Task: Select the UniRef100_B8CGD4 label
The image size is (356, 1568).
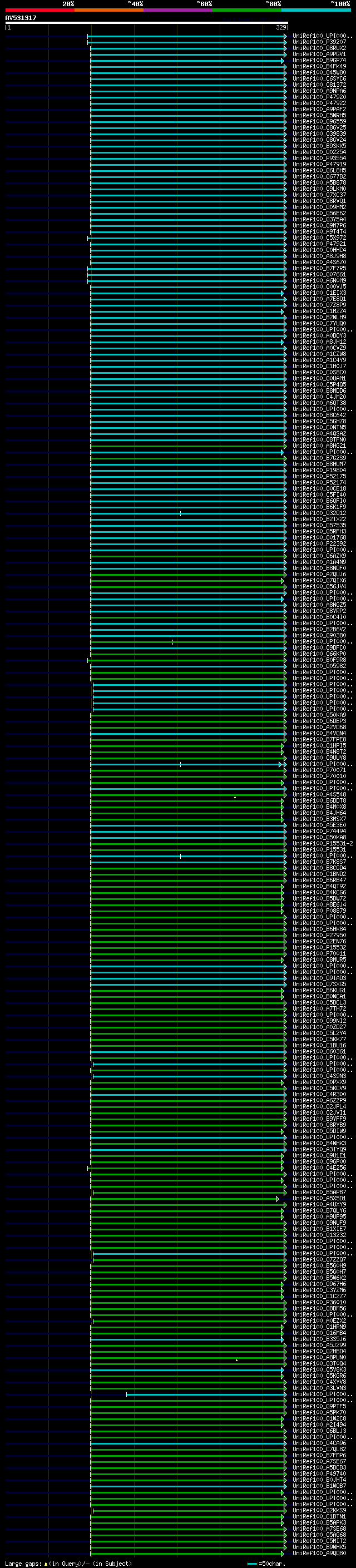Action: (319, 867)
